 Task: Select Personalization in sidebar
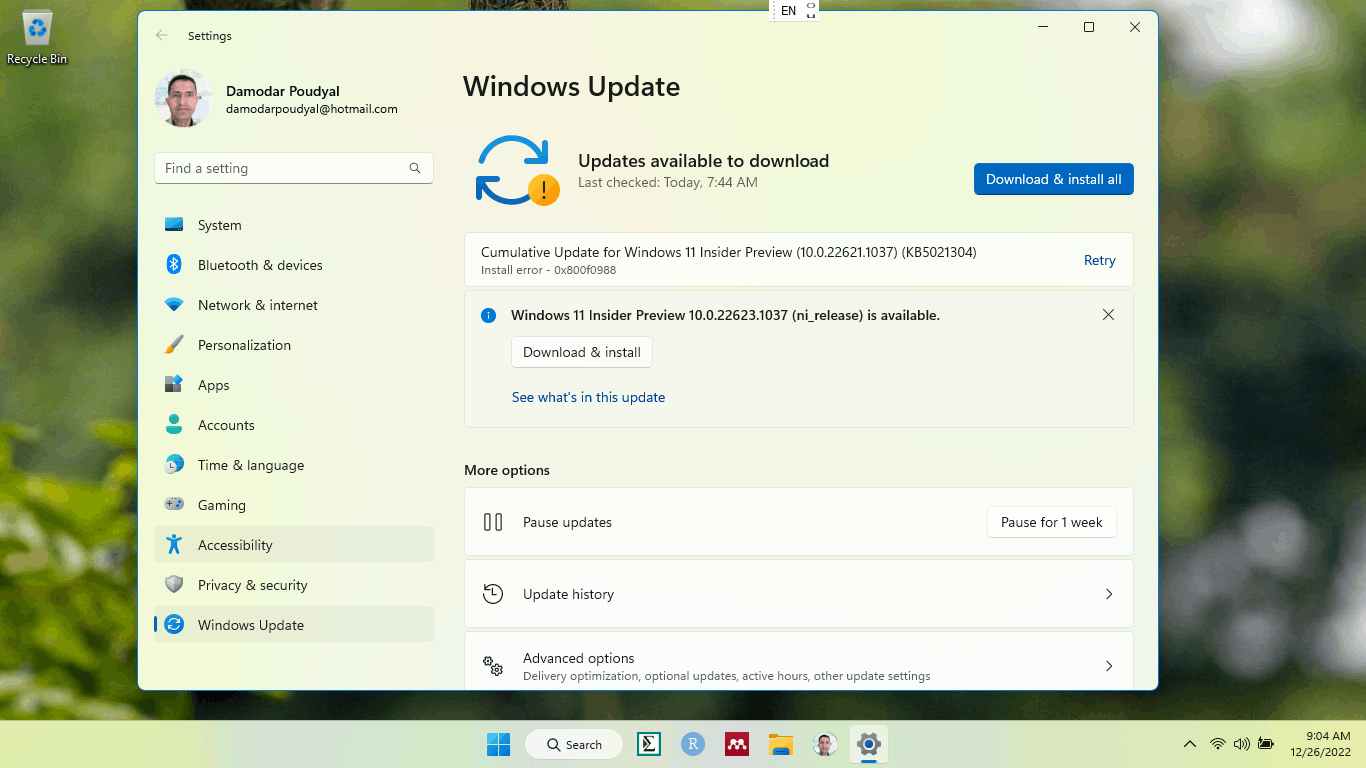(294, 345)
